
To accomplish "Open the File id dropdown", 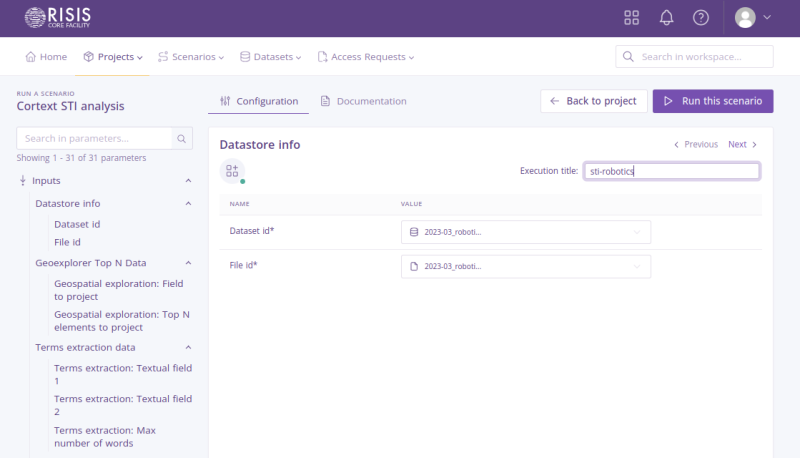I will point(525,267).
